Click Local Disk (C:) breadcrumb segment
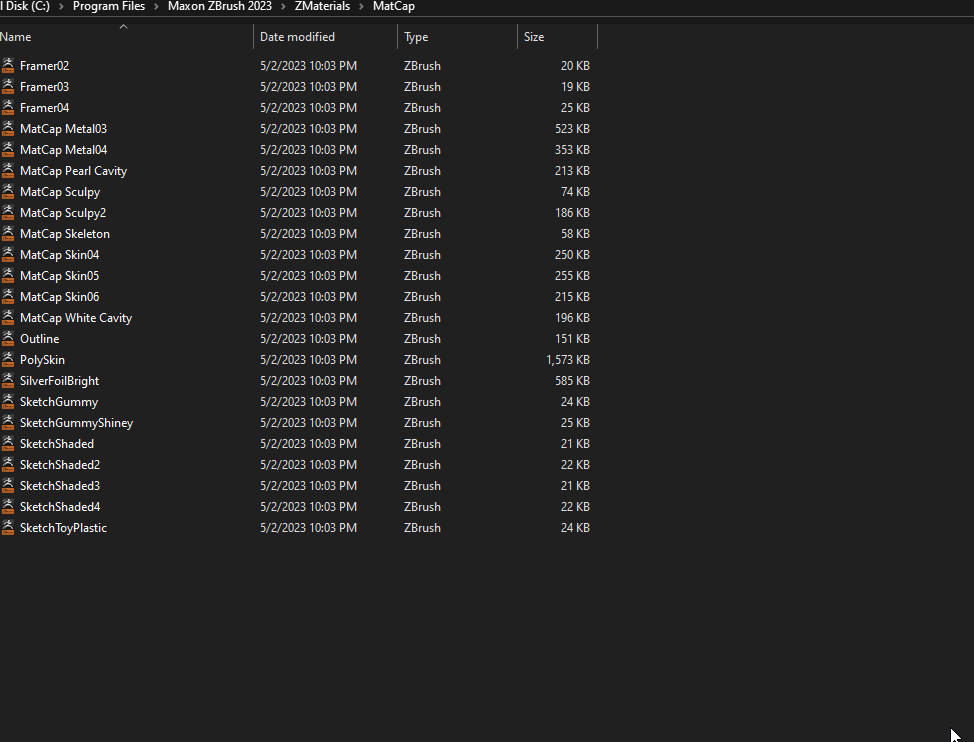 (25, 6)
